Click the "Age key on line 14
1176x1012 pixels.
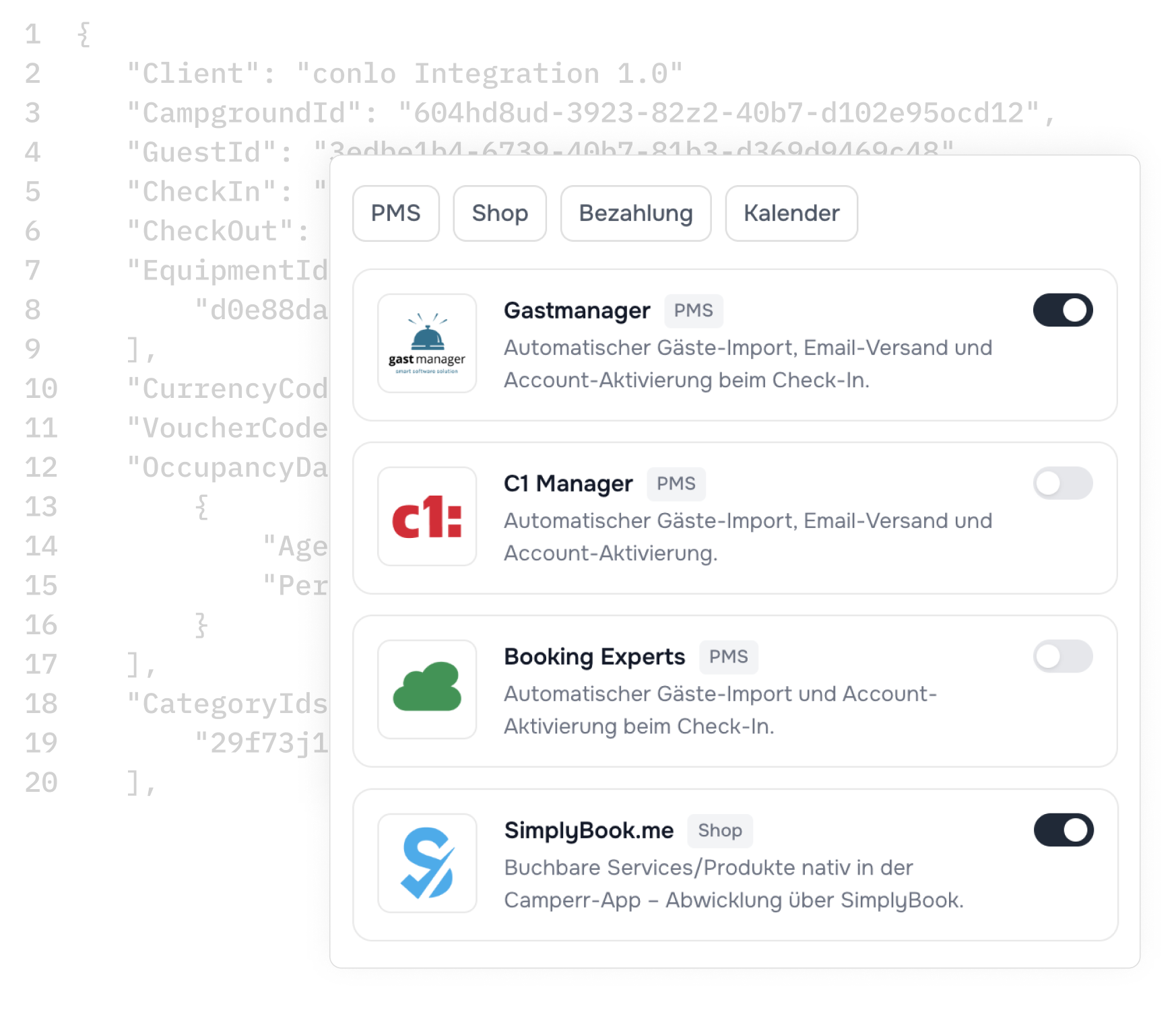[x=295, y=546]
